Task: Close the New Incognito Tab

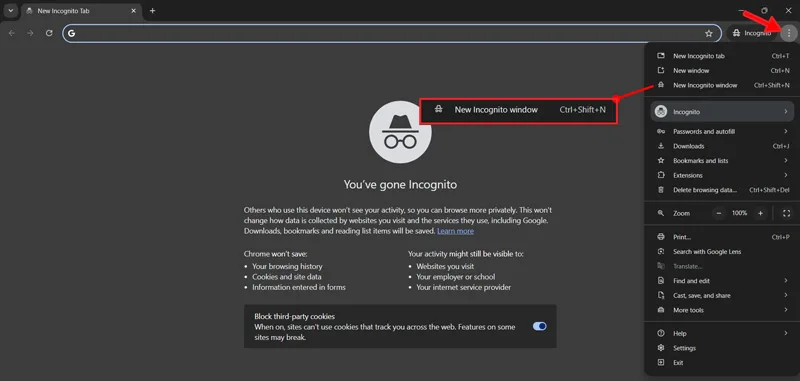Action: pyautogui.click(x=134, y=11)
